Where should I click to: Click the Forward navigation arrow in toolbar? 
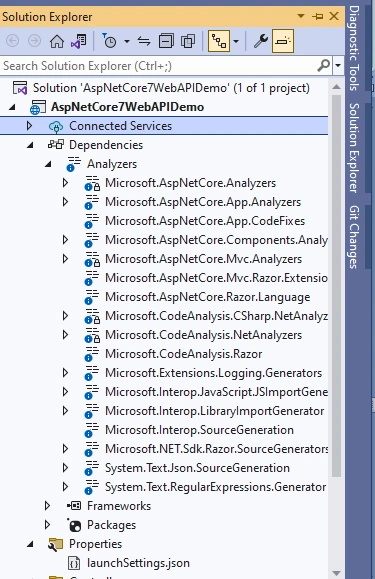34,41
